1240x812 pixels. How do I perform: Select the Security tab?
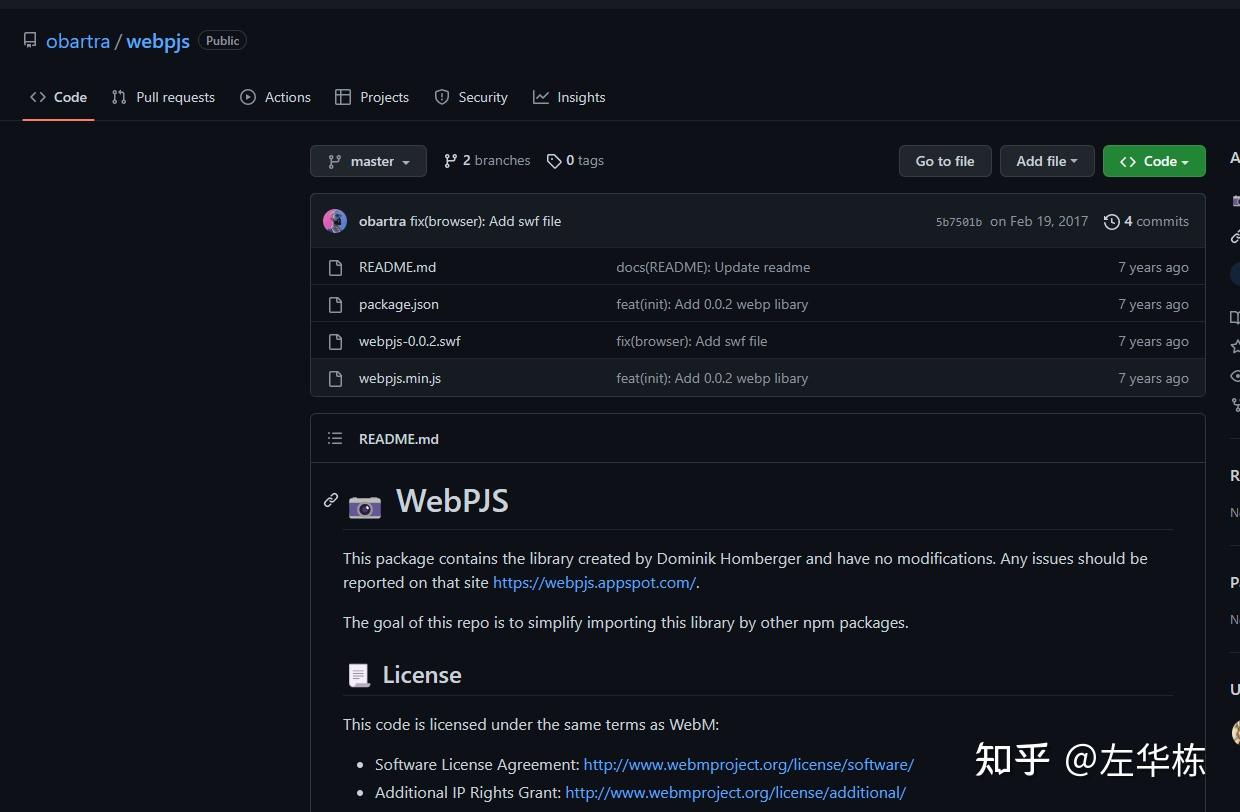pos(471,97)
